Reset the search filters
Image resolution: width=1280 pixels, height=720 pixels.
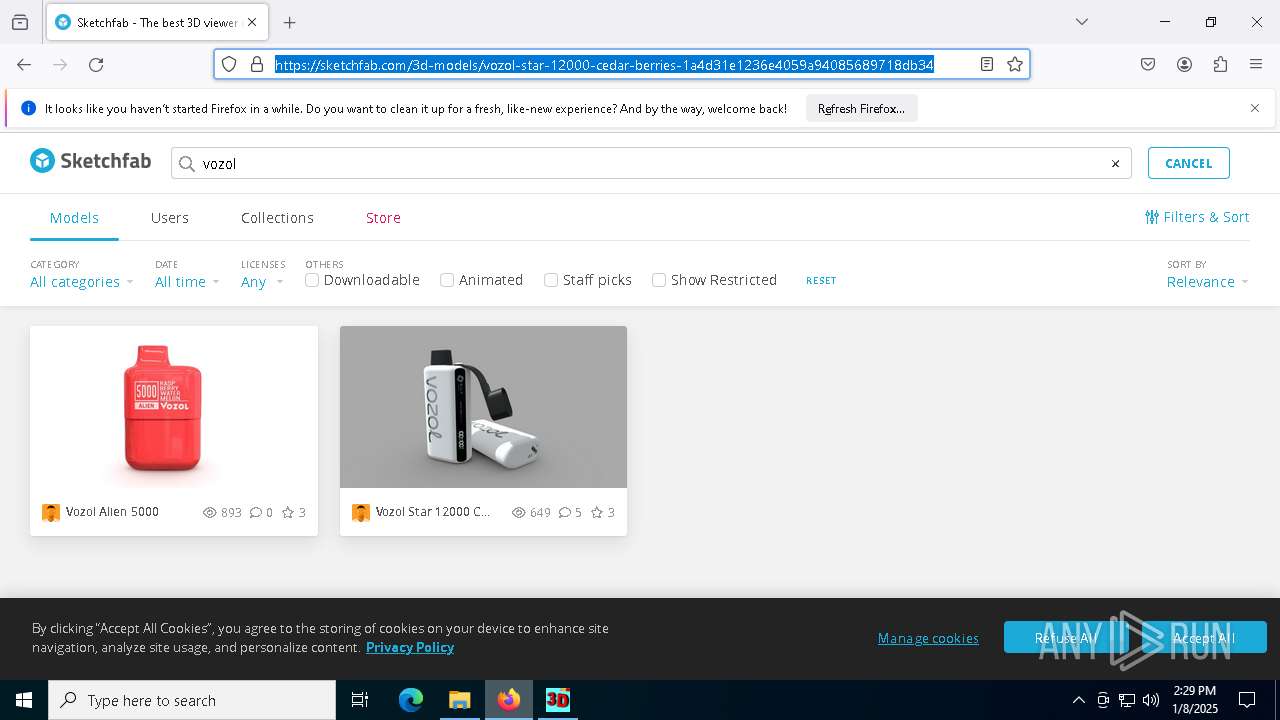tap(821, 281)
